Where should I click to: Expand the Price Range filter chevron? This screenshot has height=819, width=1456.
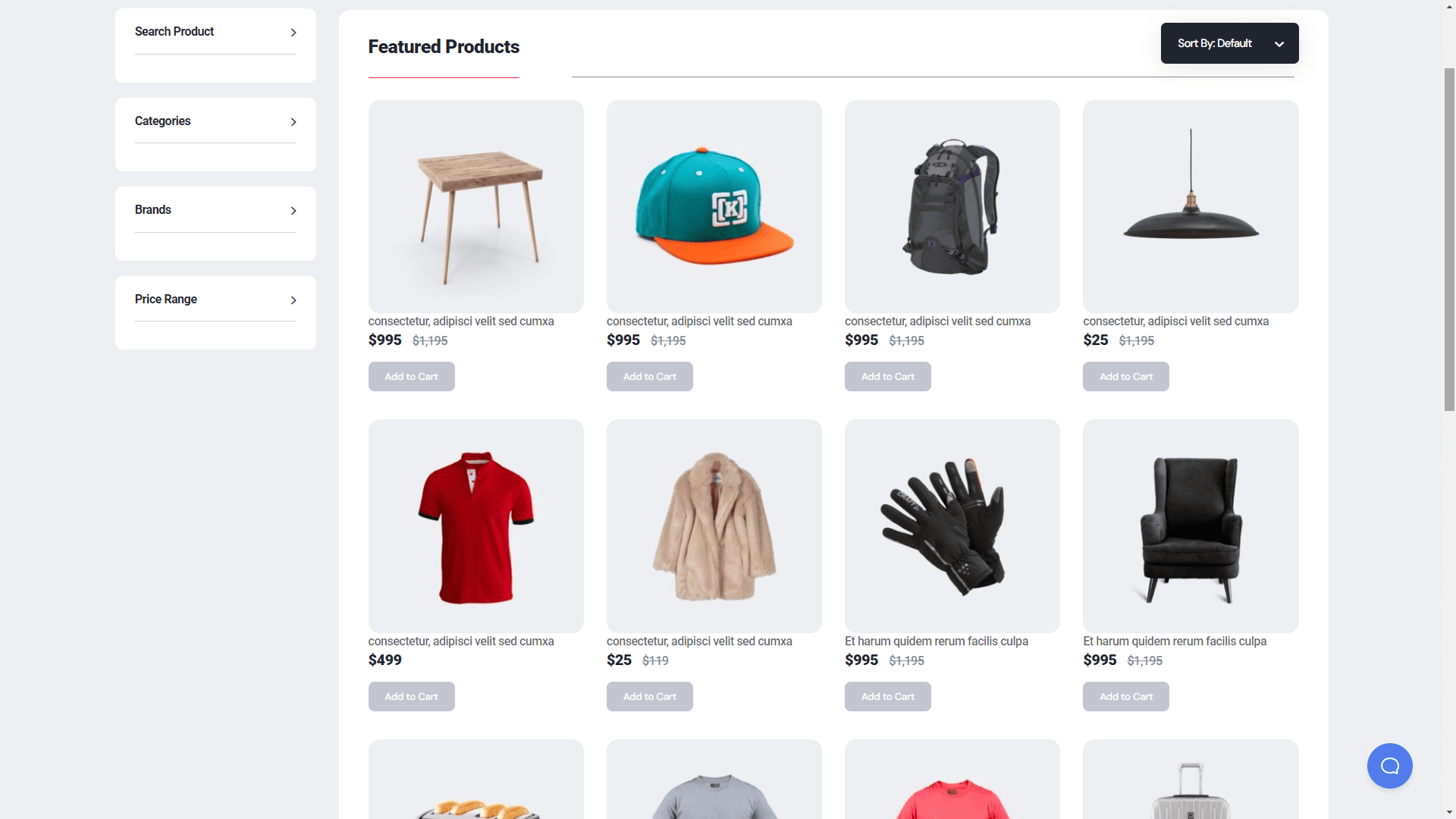(x=293, y=300)
